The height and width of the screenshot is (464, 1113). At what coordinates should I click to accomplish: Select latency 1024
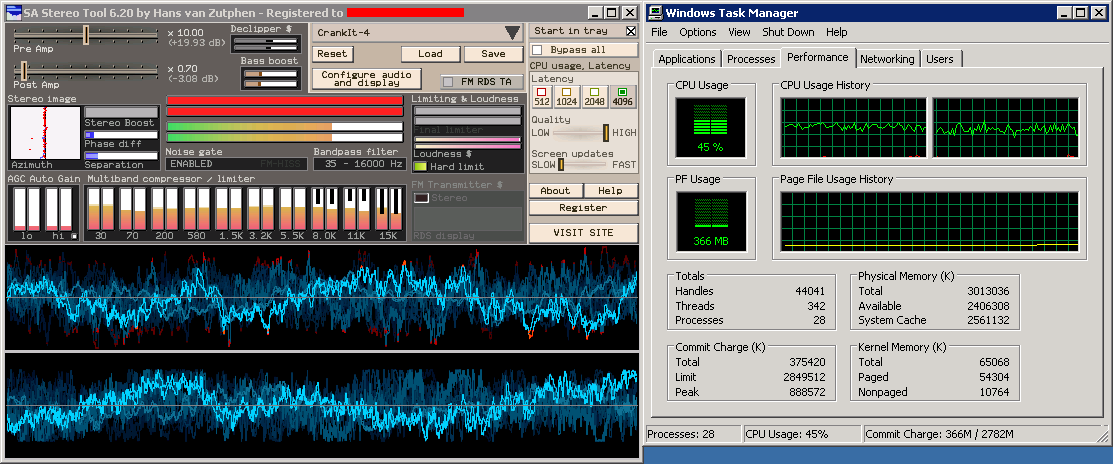point(566,96)
